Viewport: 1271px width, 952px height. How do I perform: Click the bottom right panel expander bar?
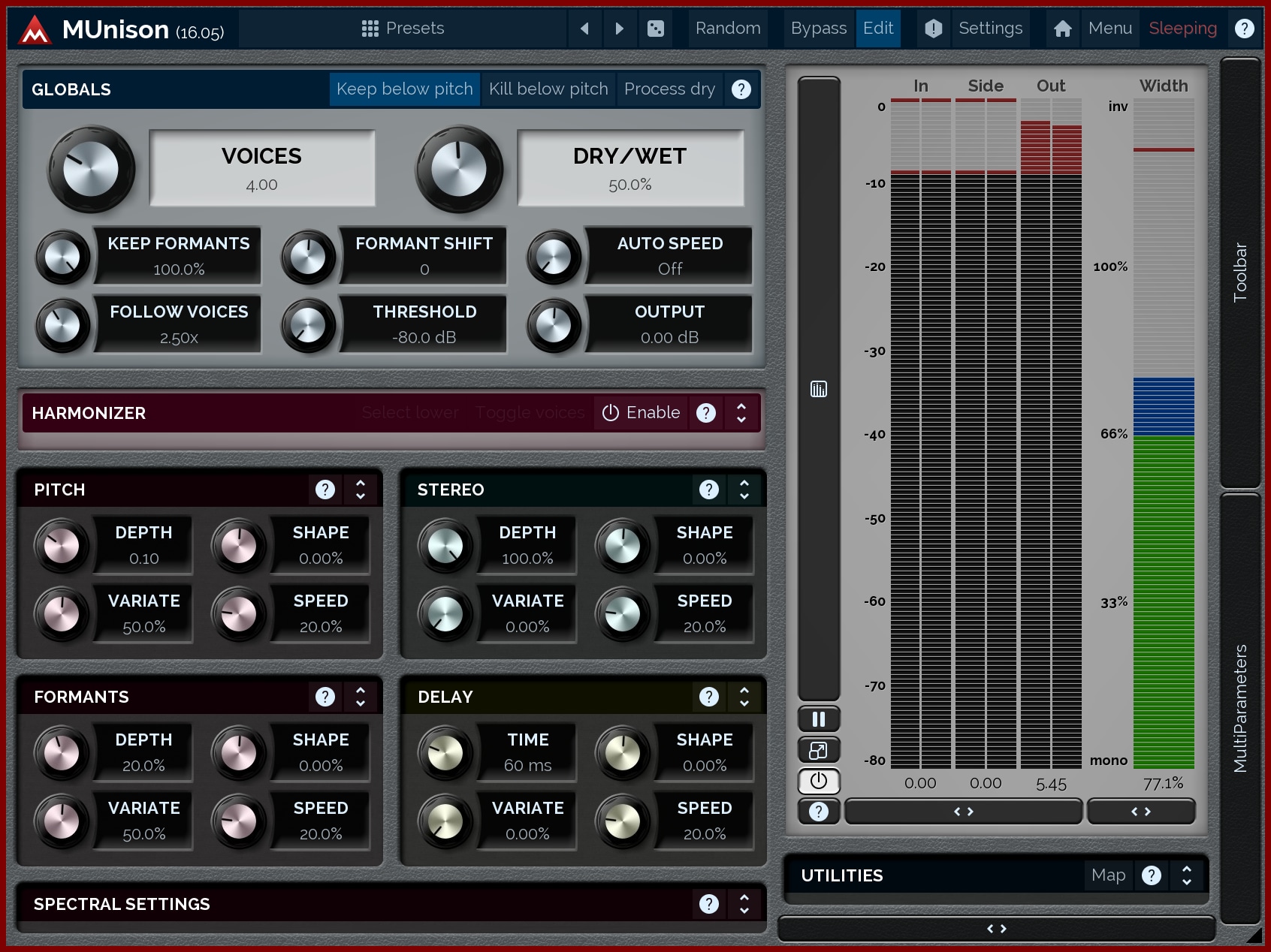[x=996, y=929]
